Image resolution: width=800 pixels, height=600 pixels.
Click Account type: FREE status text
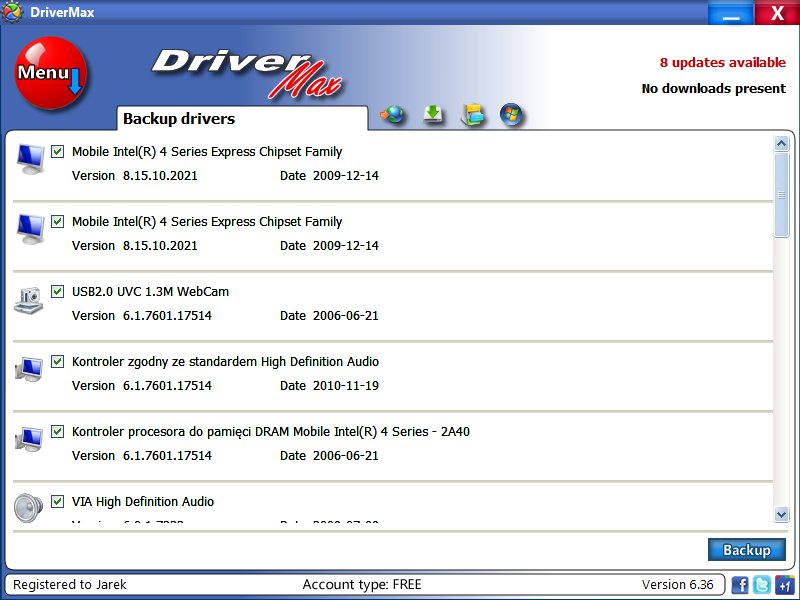point(362,584)
